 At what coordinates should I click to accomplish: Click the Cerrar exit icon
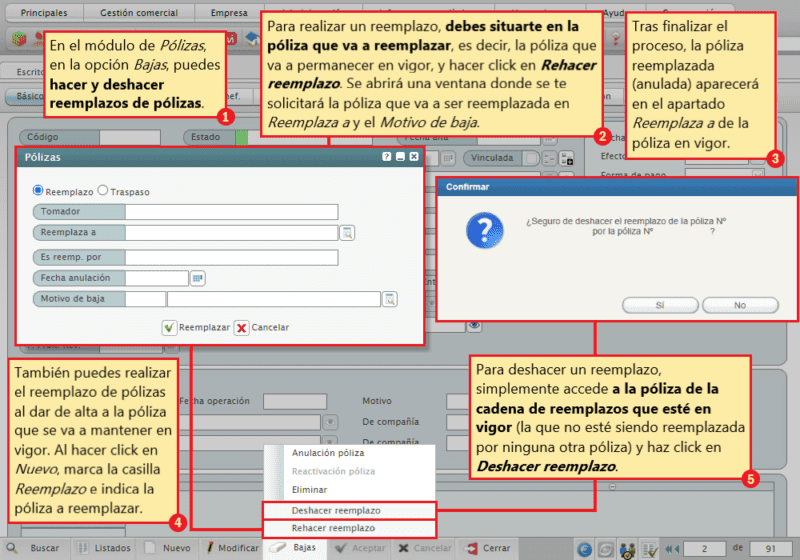point(487,548)
